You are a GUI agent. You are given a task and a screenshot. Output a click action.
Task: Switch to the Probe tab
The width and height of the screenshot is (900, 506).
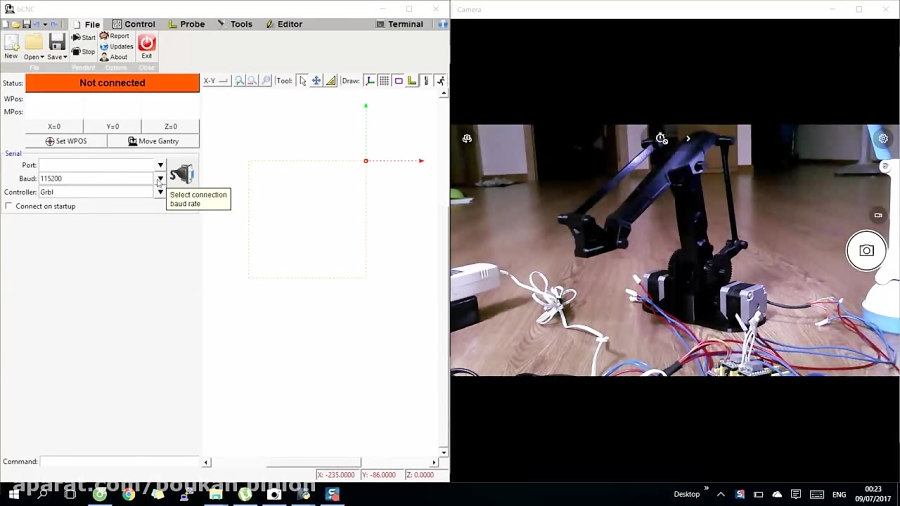click(x=187, y=24)
